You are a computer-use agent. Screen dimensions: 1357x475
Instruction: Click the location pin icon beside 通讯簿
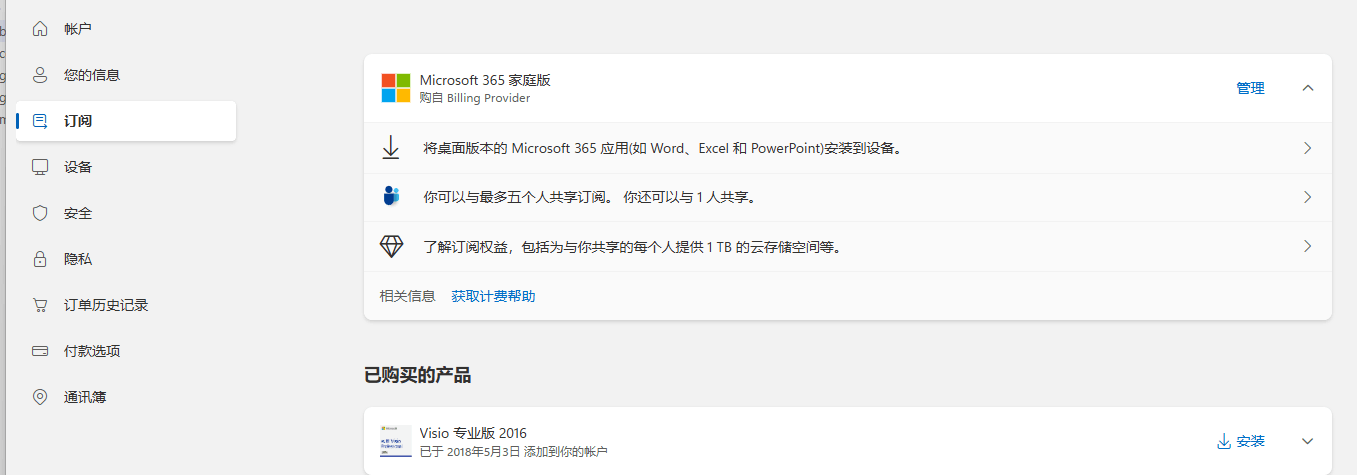[x=40, y=397]
